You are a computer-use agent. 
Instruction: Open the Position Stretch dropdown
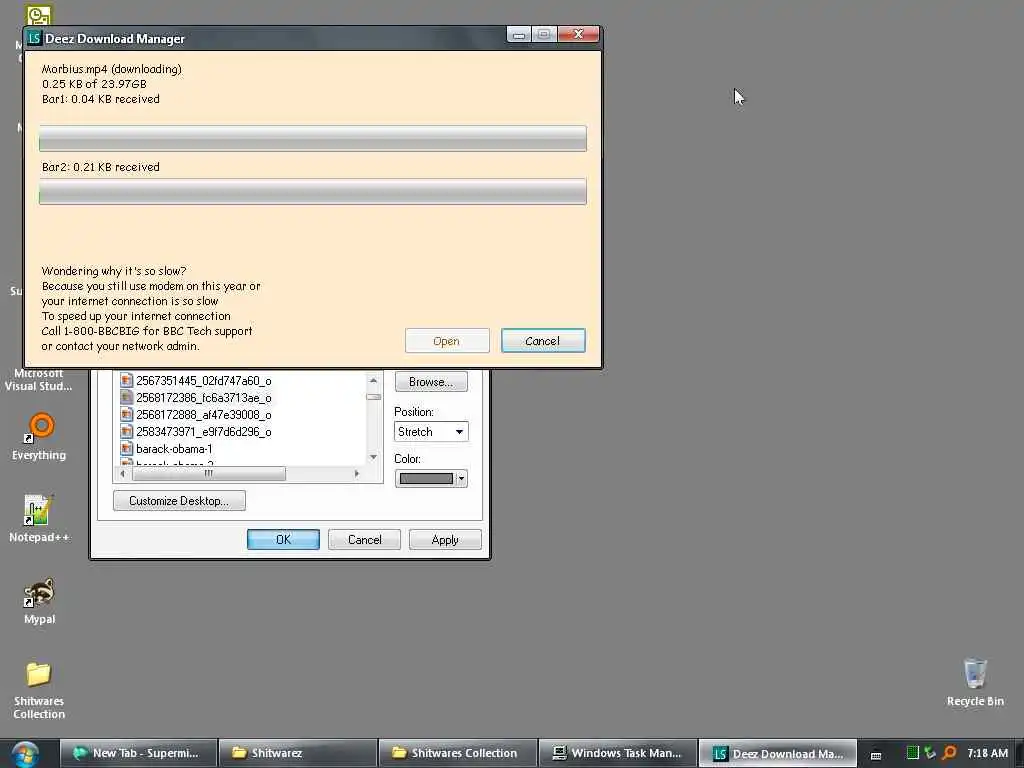coord(431,432)
